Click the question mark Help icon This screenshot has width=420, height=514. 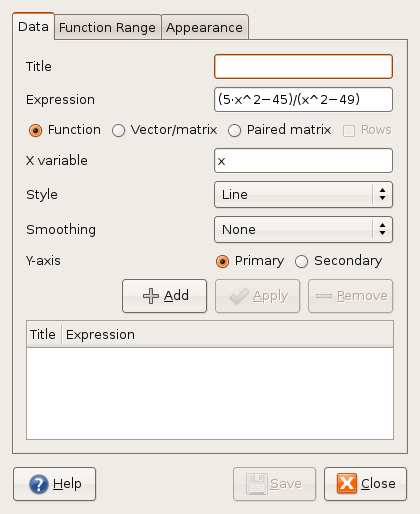point(39,484)
